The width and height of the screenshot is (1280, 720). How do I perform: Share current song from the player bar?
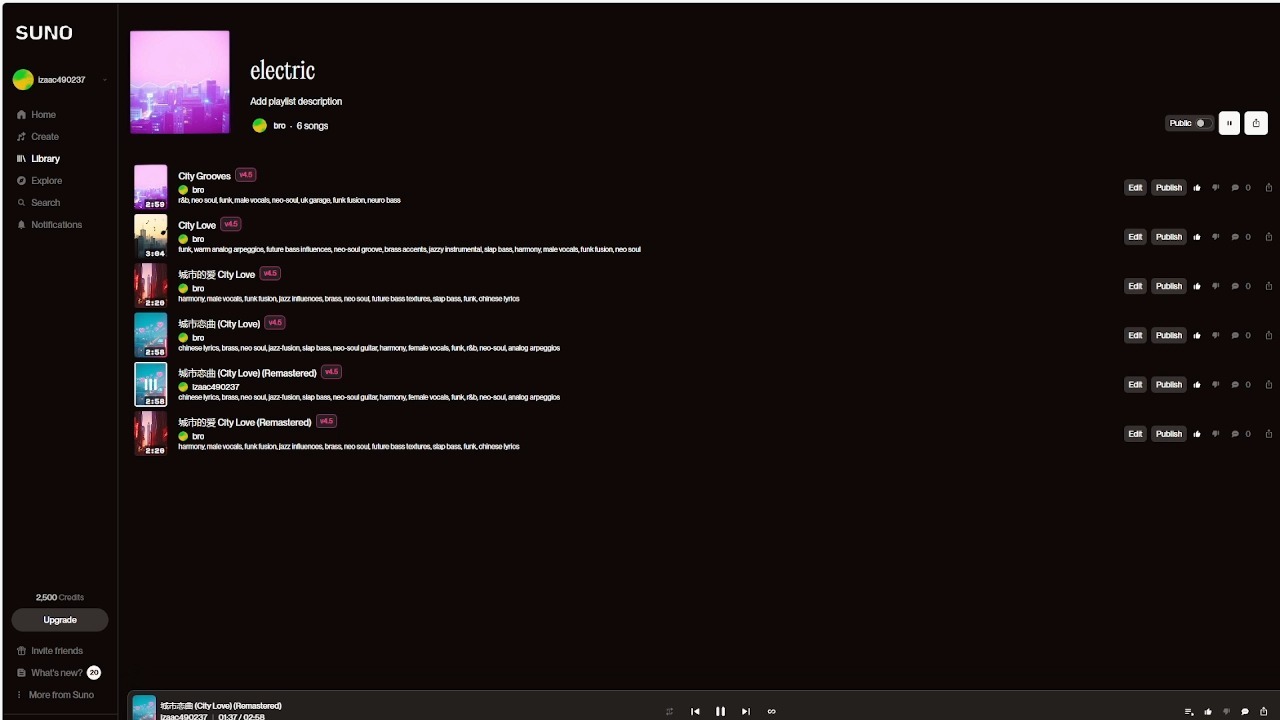click(x=1264, y=712)
